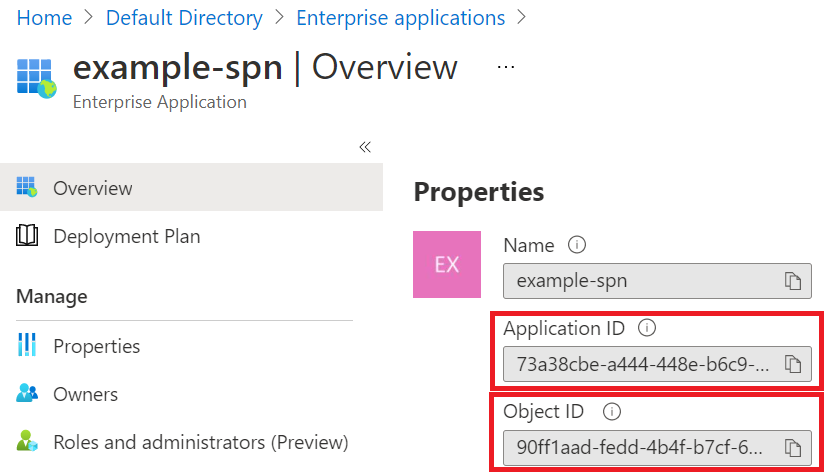Open the Overview menu item
Screen dimensions: 839x474
coord(92,188)
